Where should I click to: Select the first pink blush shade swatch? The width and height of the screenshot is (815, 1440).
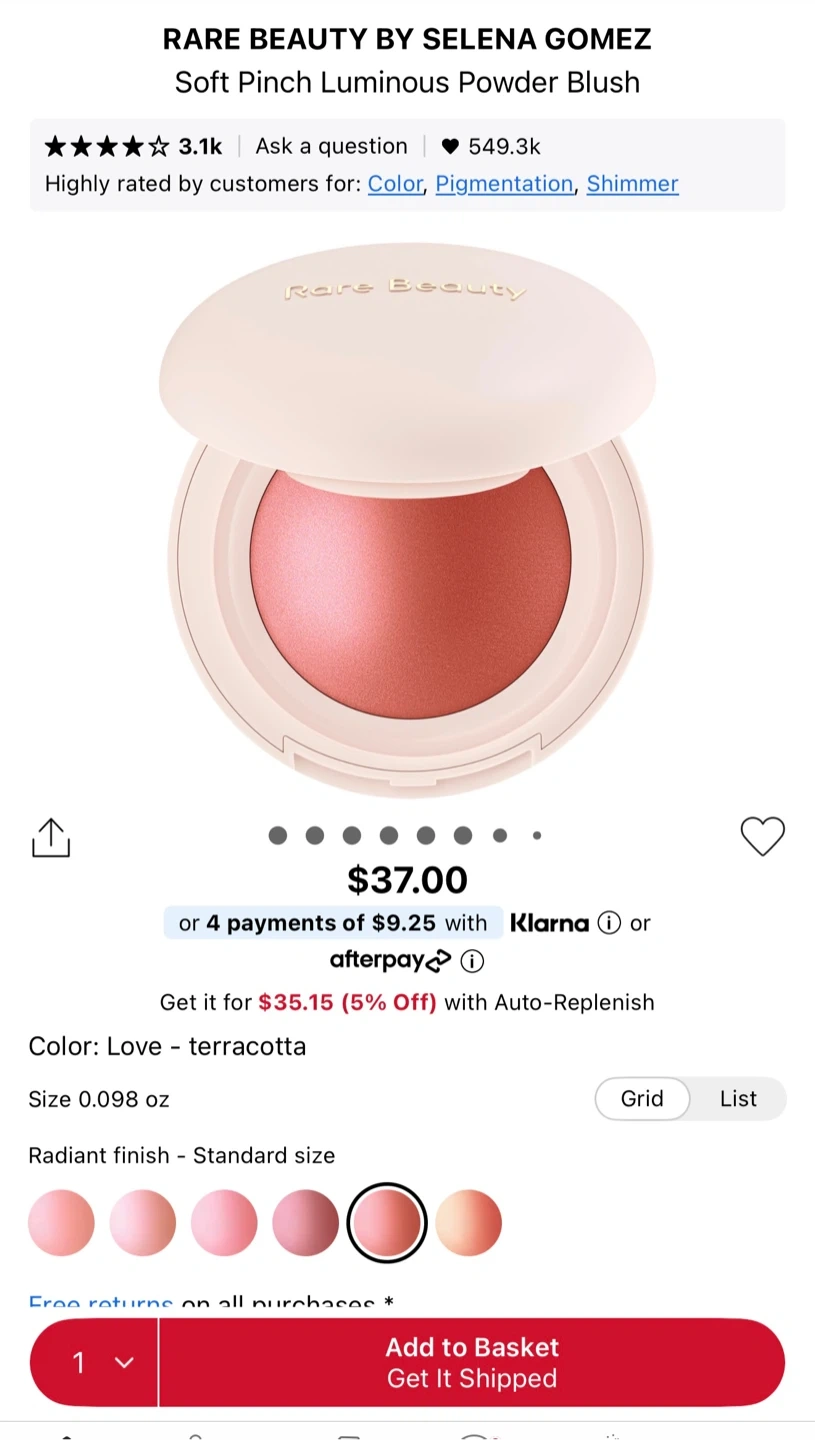[61, 1222]
